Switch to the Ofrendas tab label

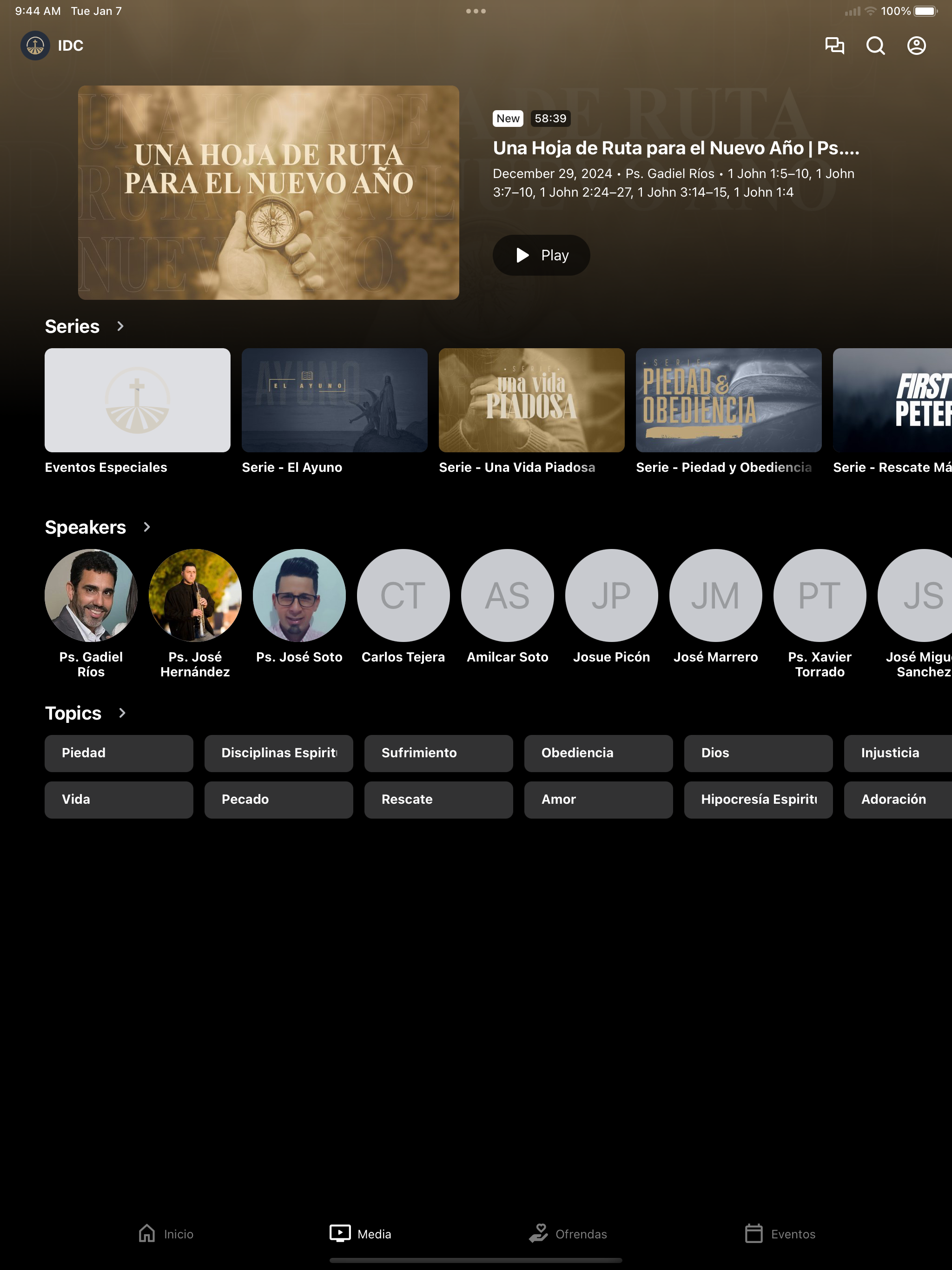coord(581,1234)
